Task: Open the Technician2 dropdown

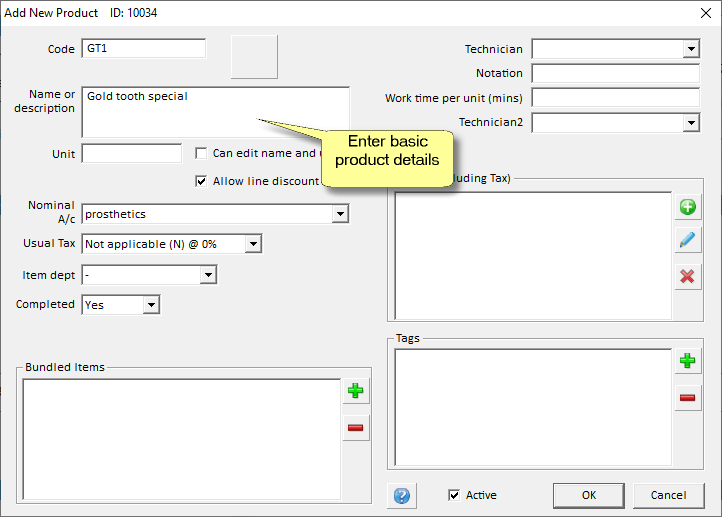Action: [x=691, y=123]
